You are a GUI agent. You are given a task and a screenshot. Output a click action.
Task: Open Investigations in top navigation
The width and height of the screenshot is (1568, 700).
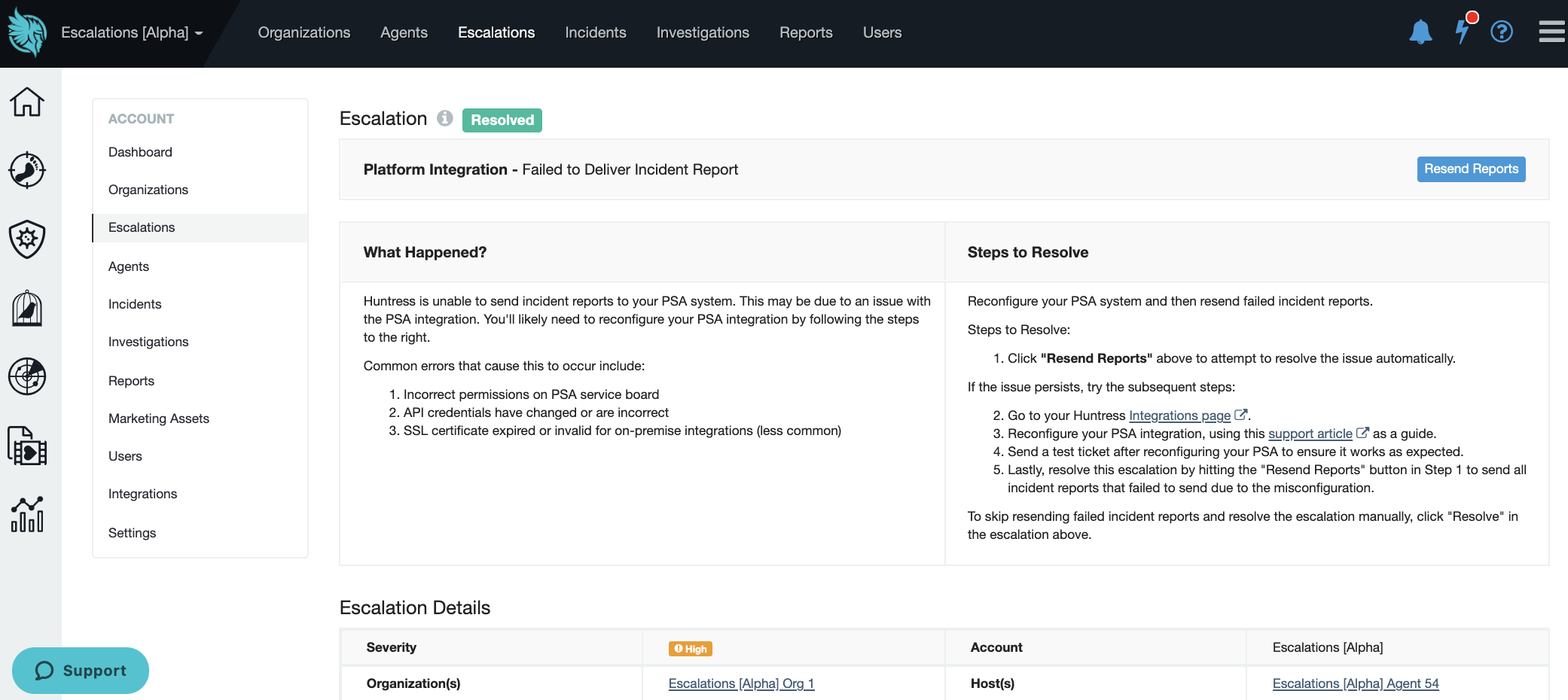[x=703, y=32]
